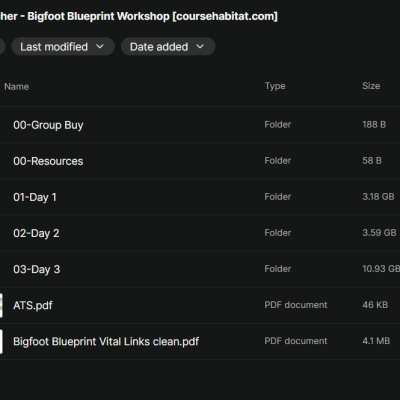
Task: Click PDF document type in Vital Links row
Action: pyautogui.click(x=296, y=341)
